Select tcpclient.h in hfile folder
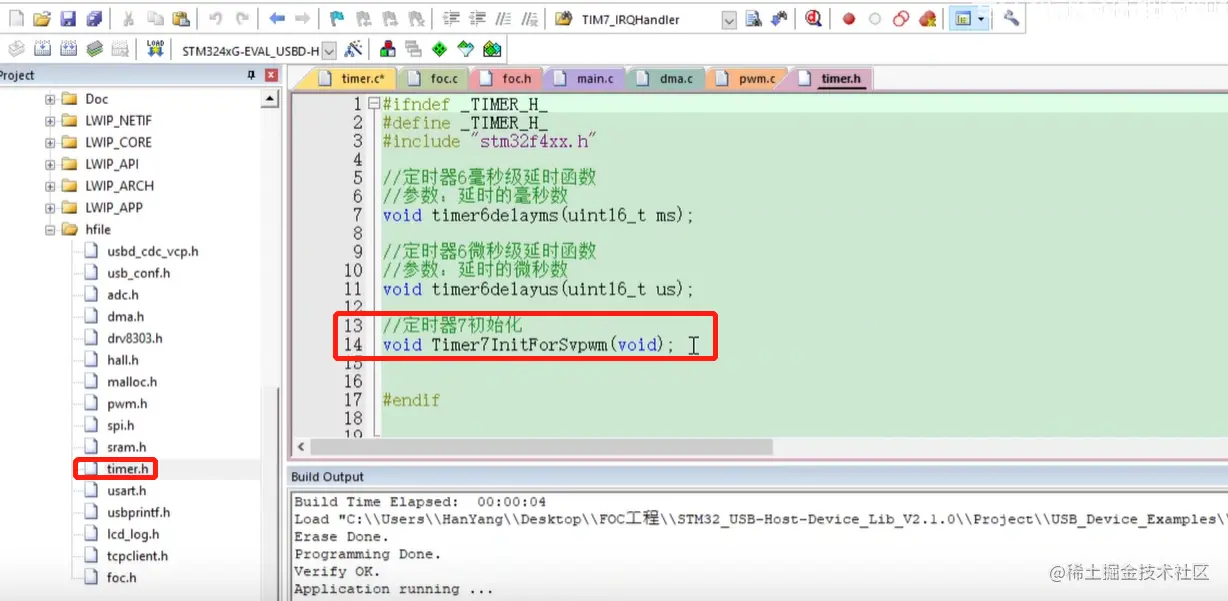This screenshot has height=601, width=1228. (x=137, y=556)
